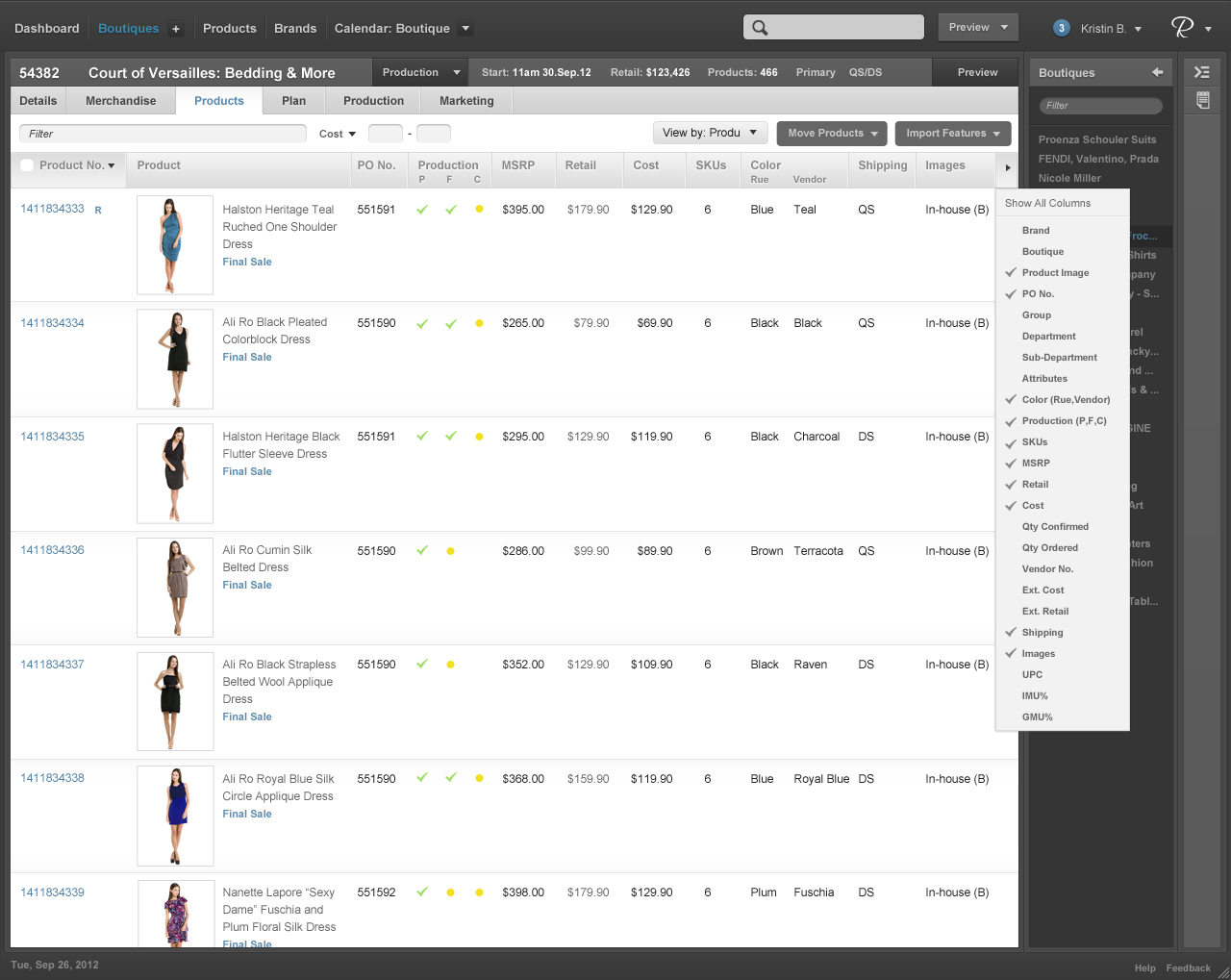Toggle the select-all checkbox in table header
1231x980 pixels.
27,165
